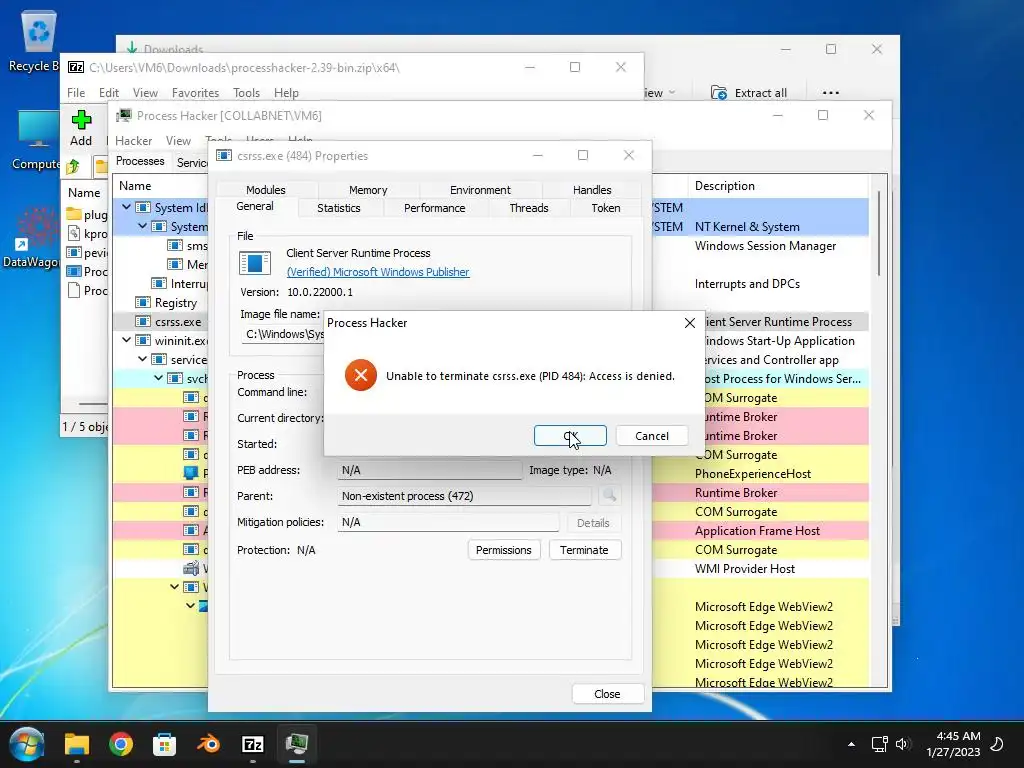Click Extract all in Downloads window
Screen dimensions: 1024x768
click(x=749, y=93)
